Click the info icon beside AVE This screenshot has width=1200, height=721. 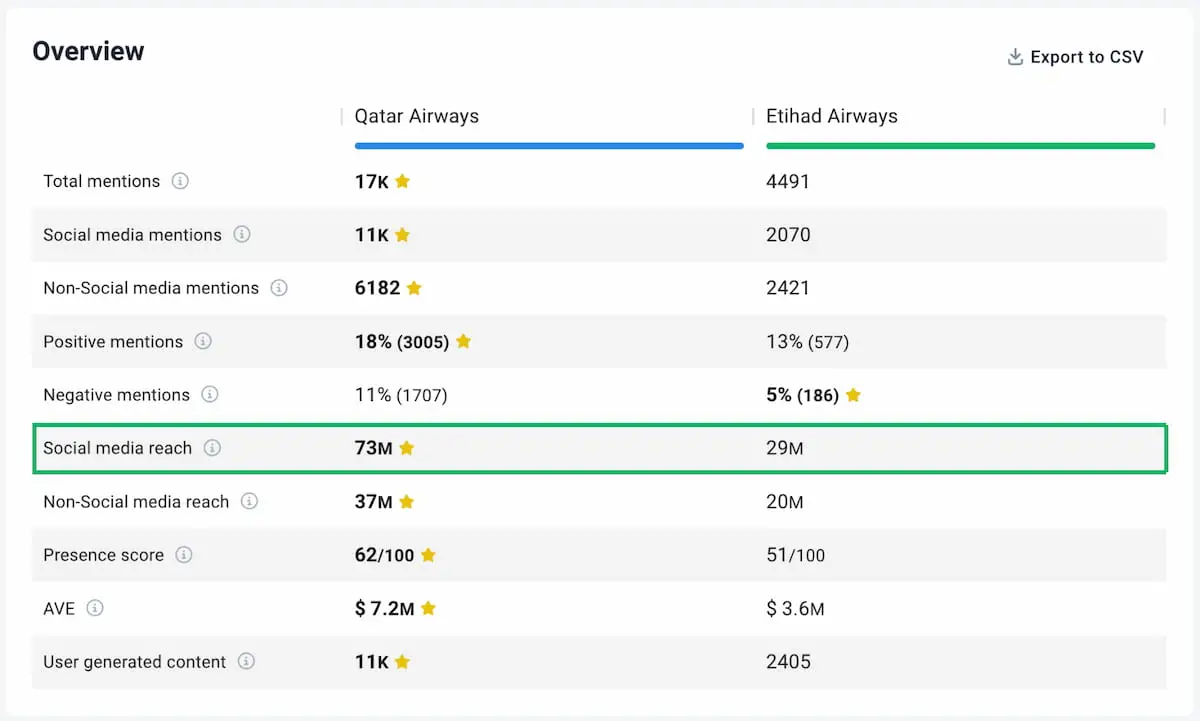(94, 609)
